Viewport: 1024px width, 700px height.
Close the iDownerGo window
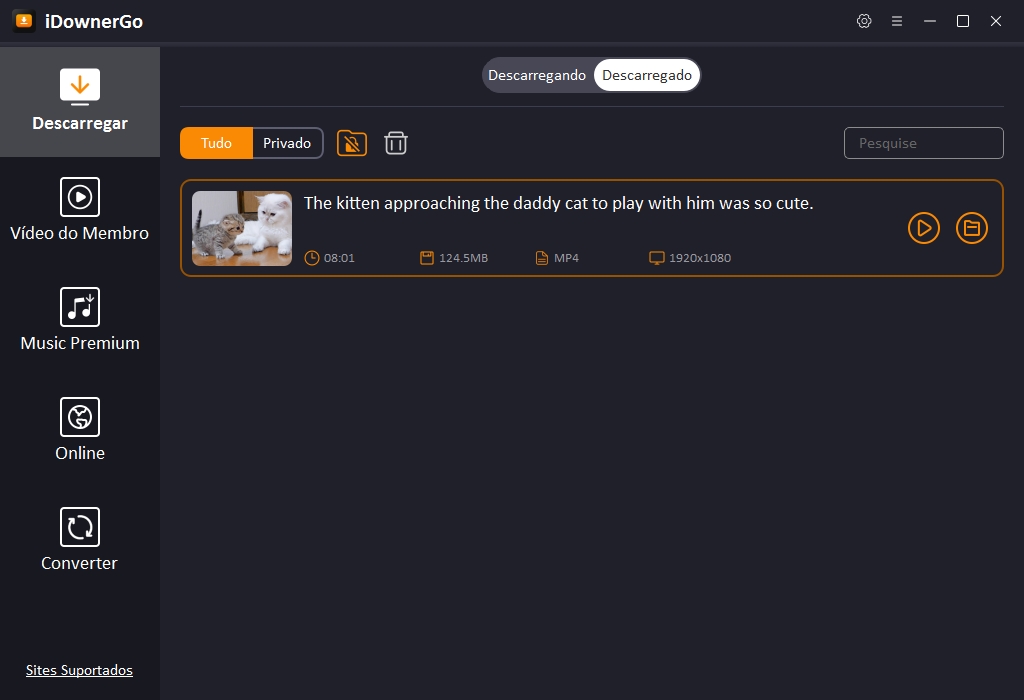pos(996,21)
